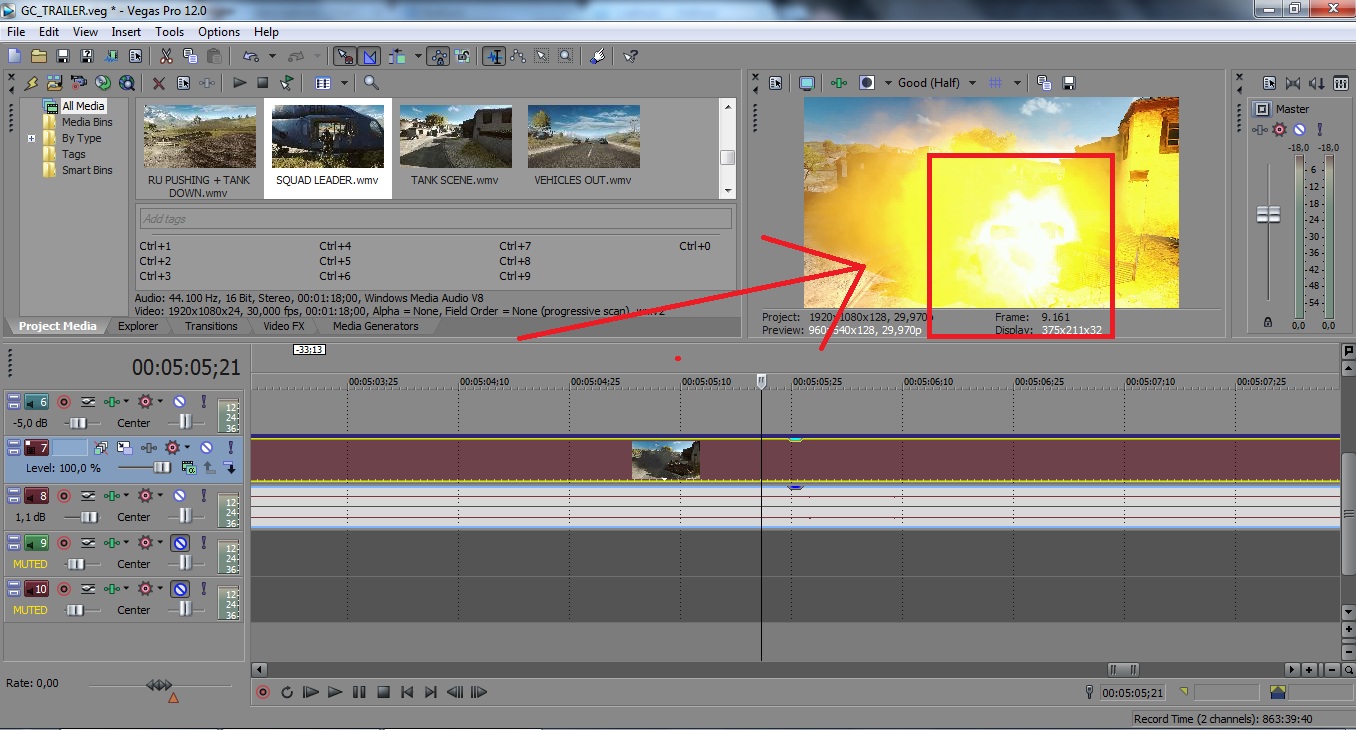1356x730 pixels.
Task: Click the Import Media icon in Project Media
Action: pyautogui.click(x=54, y=83)
